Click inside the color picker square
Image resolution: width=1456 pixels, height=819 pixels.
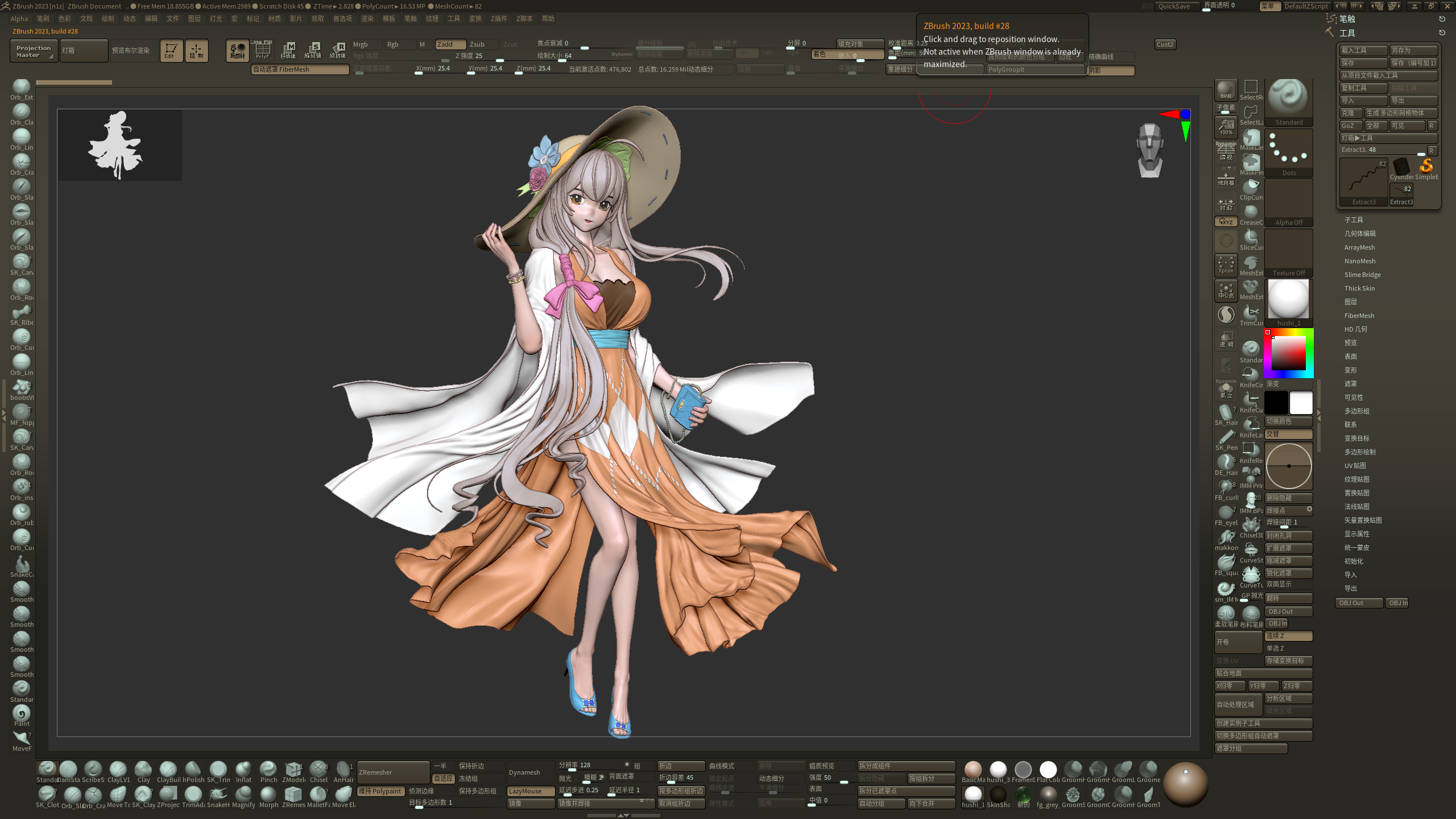[1288, 354]
